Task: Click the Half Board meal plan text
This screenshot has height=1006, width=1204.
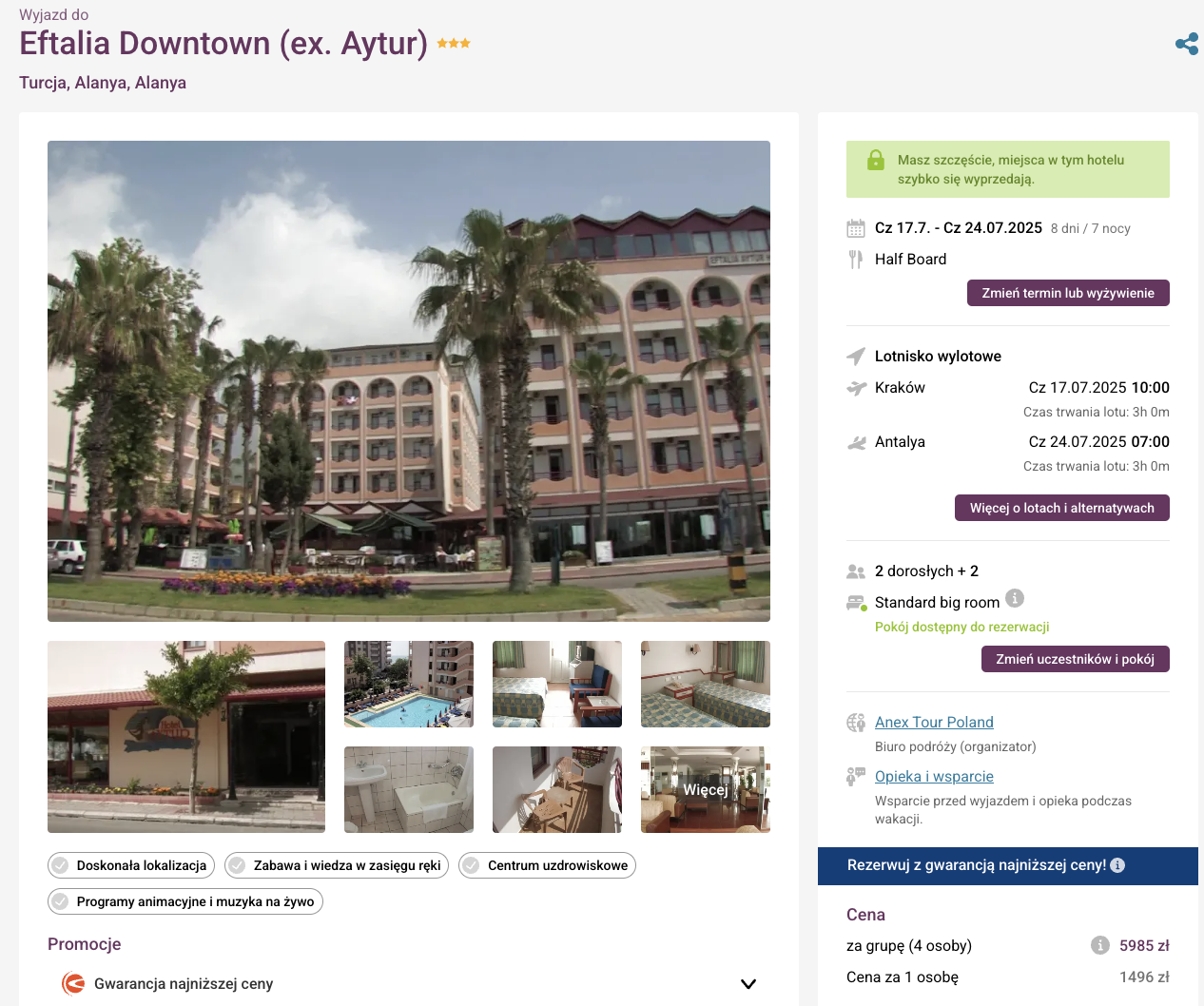Action: 910,260
